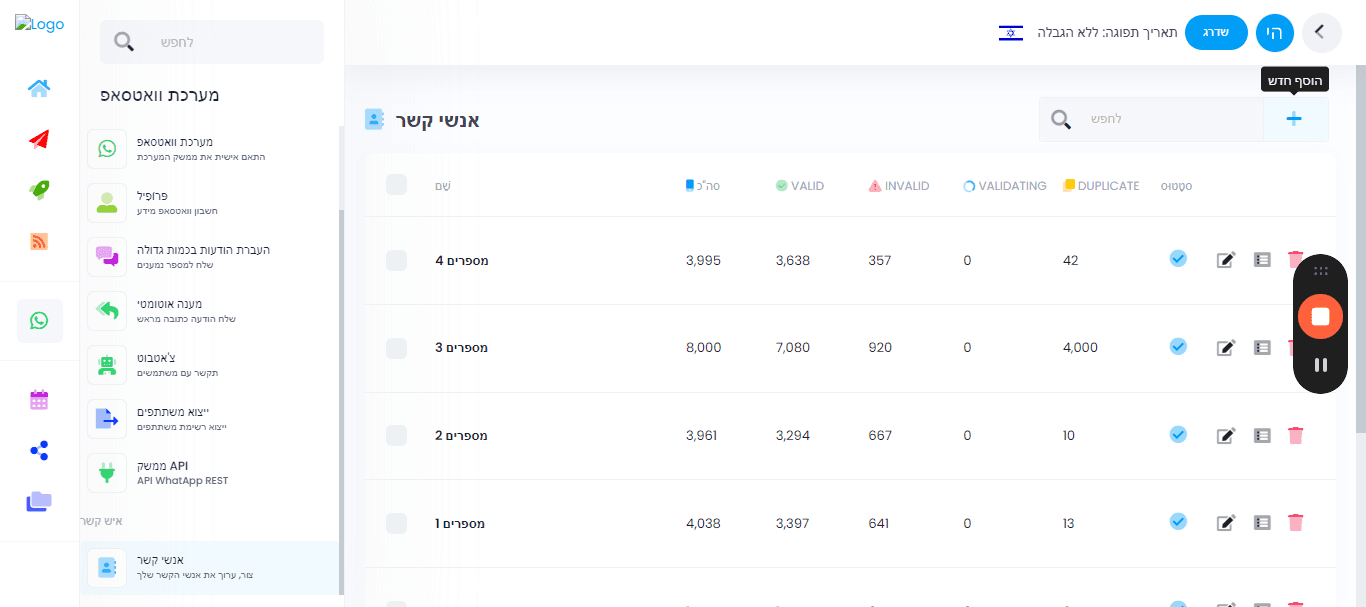Image resolution: width=1366 pixels, height=607 pixels.
Task: Open פרופיל menu item
Action: (209, 203)
